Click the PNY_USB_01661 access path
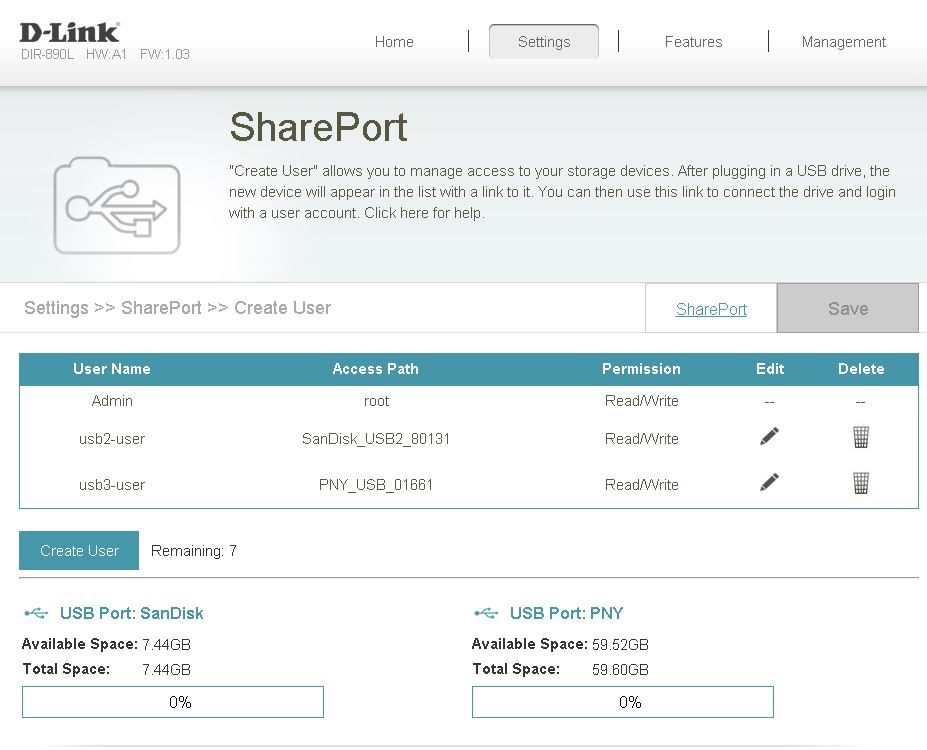This screenshot has height=750, width=927. 376,485
